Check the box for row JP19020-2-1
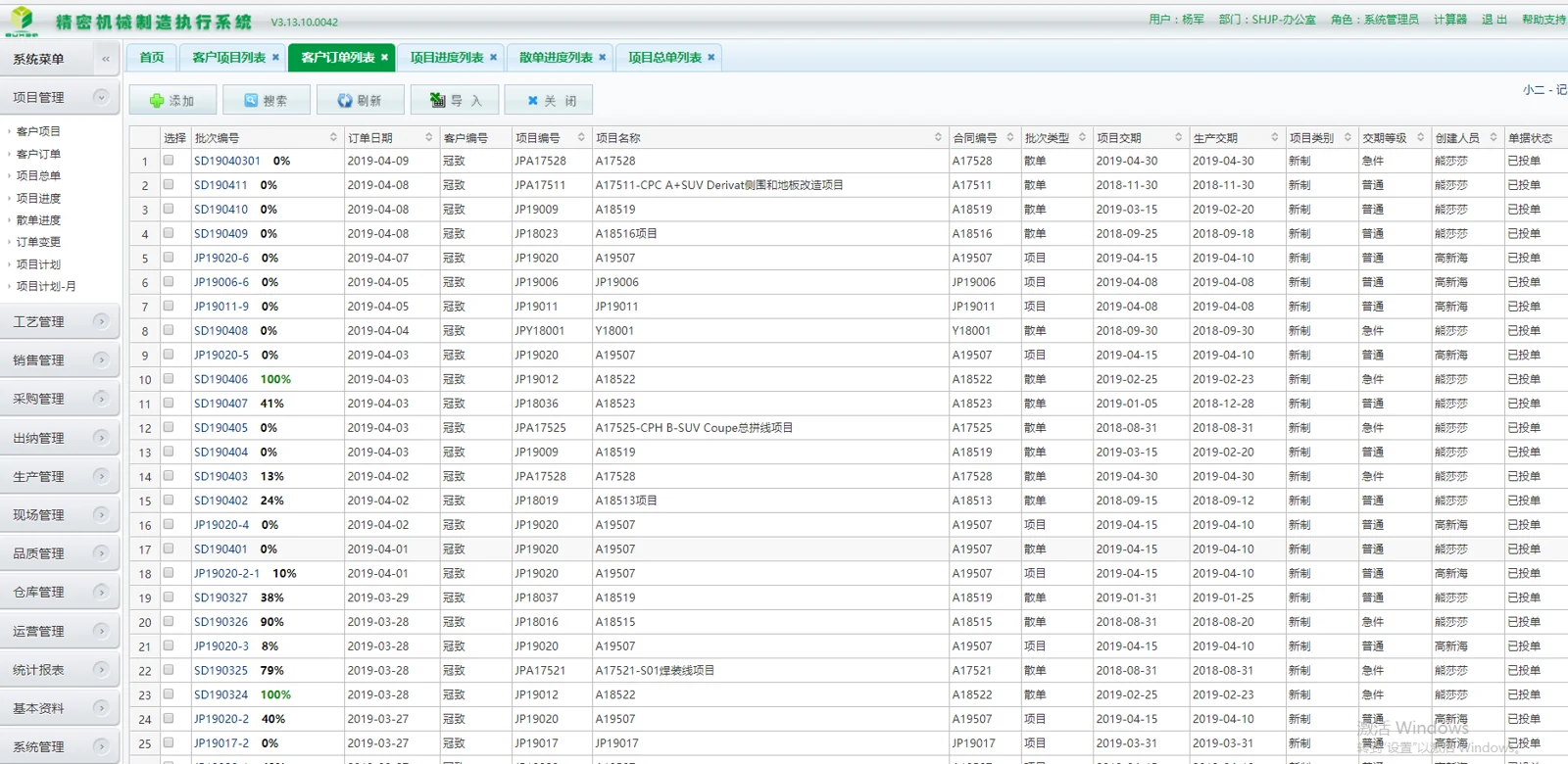Image resolution: width=1568 pixels, height=764 pixels. coord(169,573)
